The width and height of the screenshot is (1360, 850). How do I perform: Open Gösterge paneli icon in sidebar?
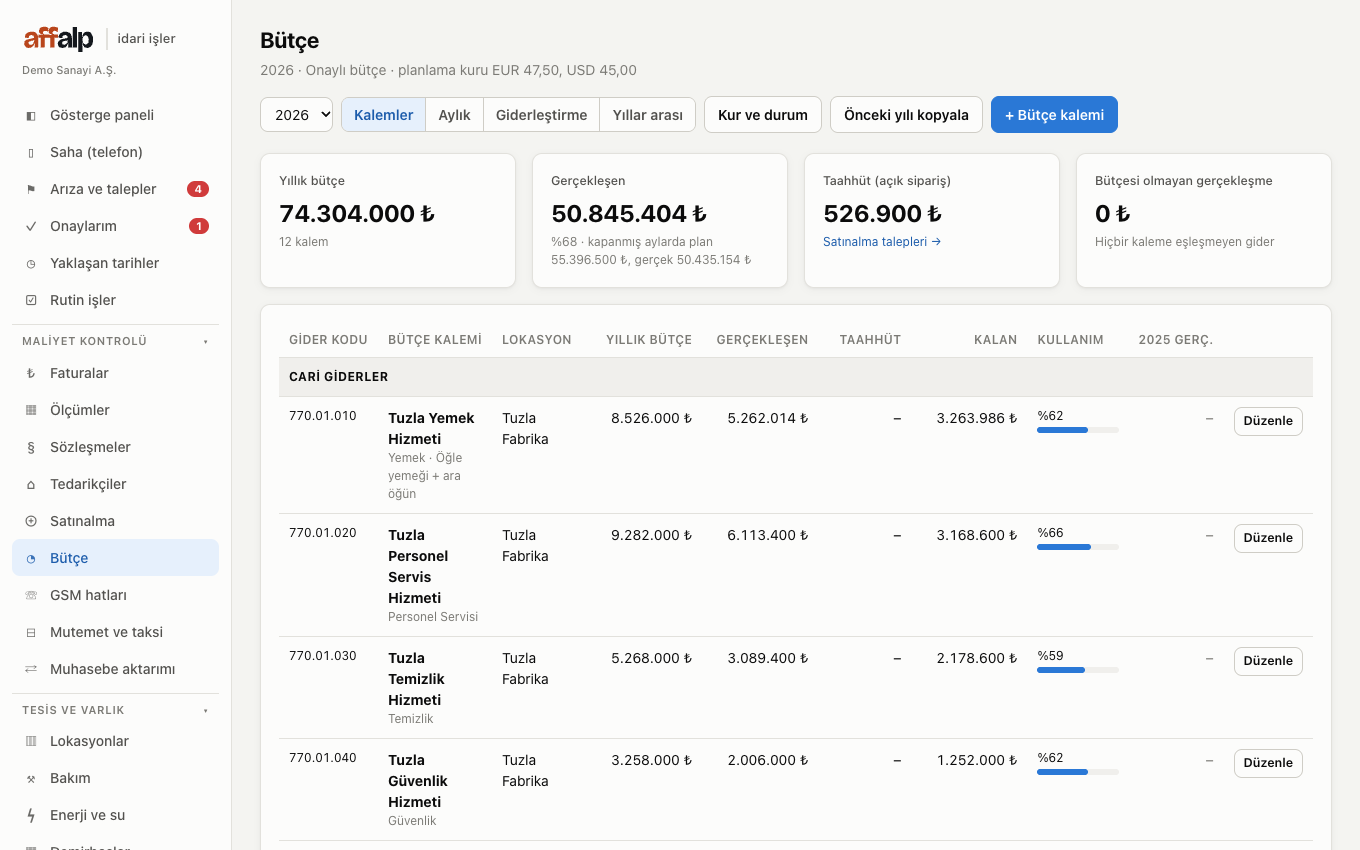pos(31,115)
